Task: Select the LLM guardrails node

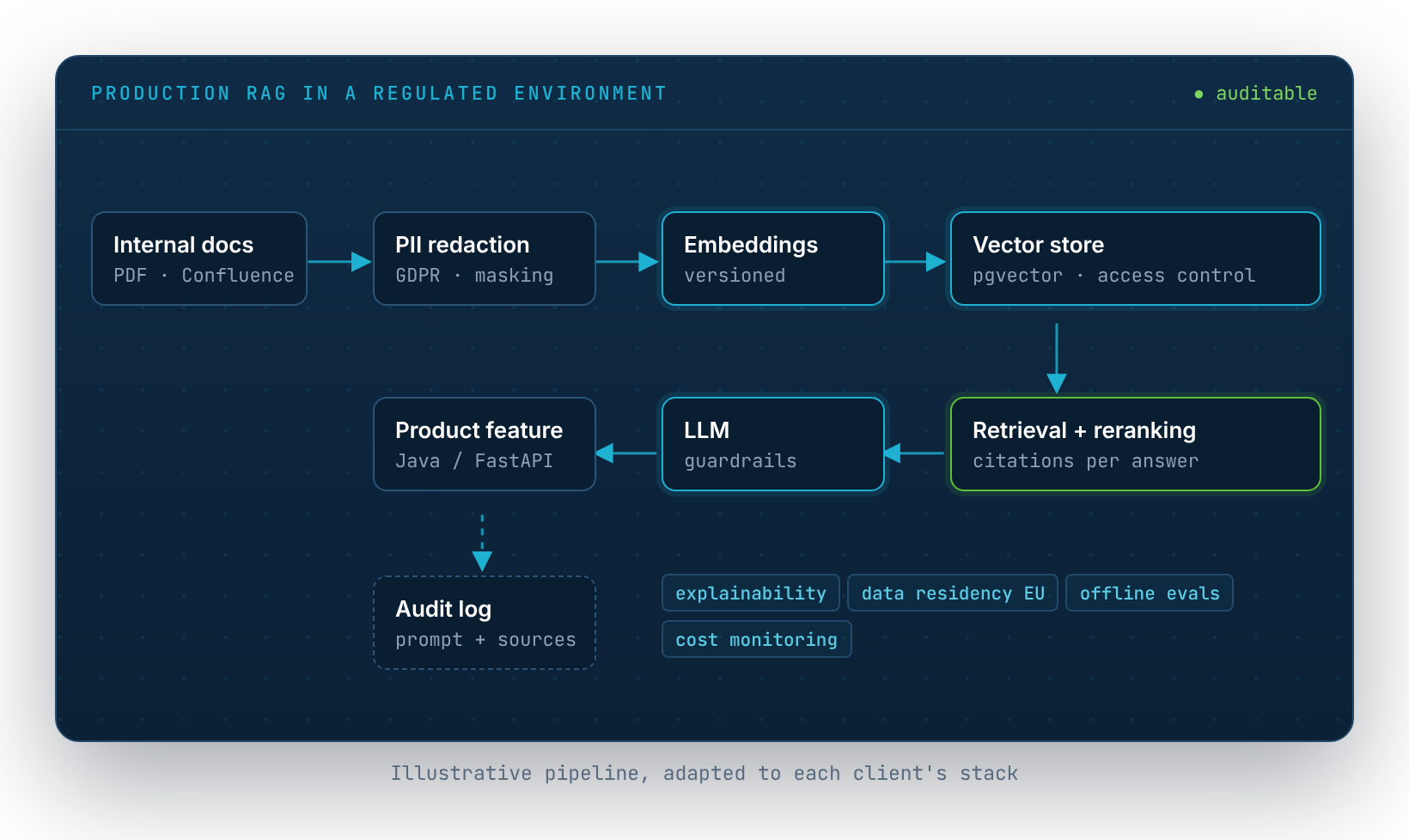Action: point(773,444)
